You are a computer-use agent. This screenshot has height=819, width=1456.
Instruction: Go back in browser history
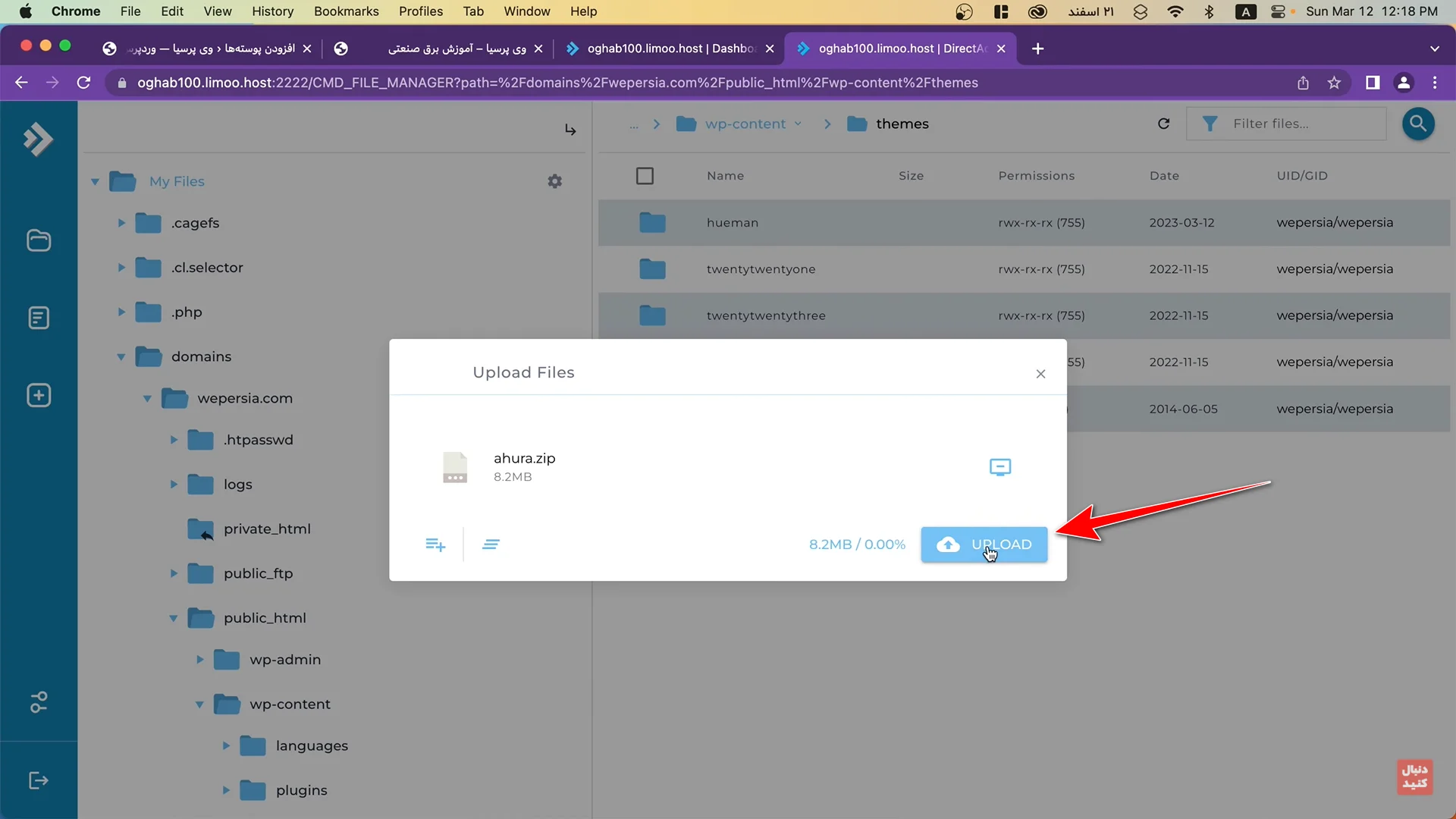coord(21,83)
